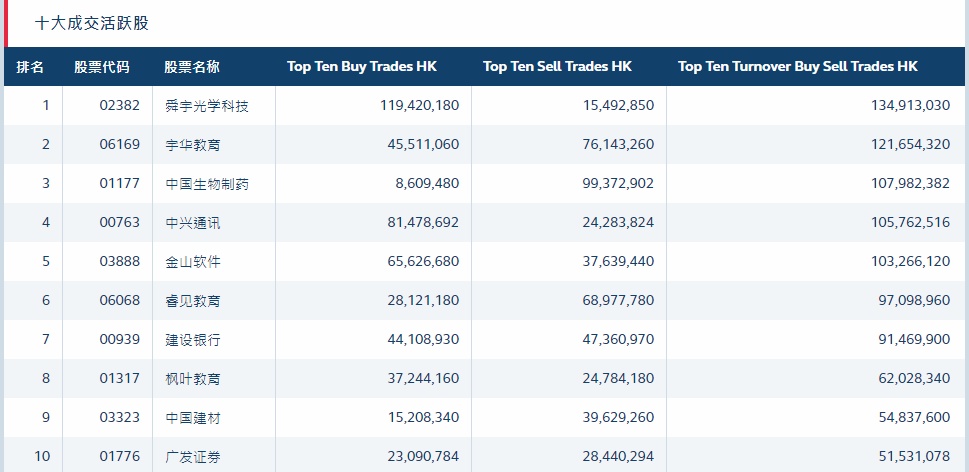Click Top Ten Turnover Buy Sell Trades header
Screen dimensions: 969x472
click(797, 67)
